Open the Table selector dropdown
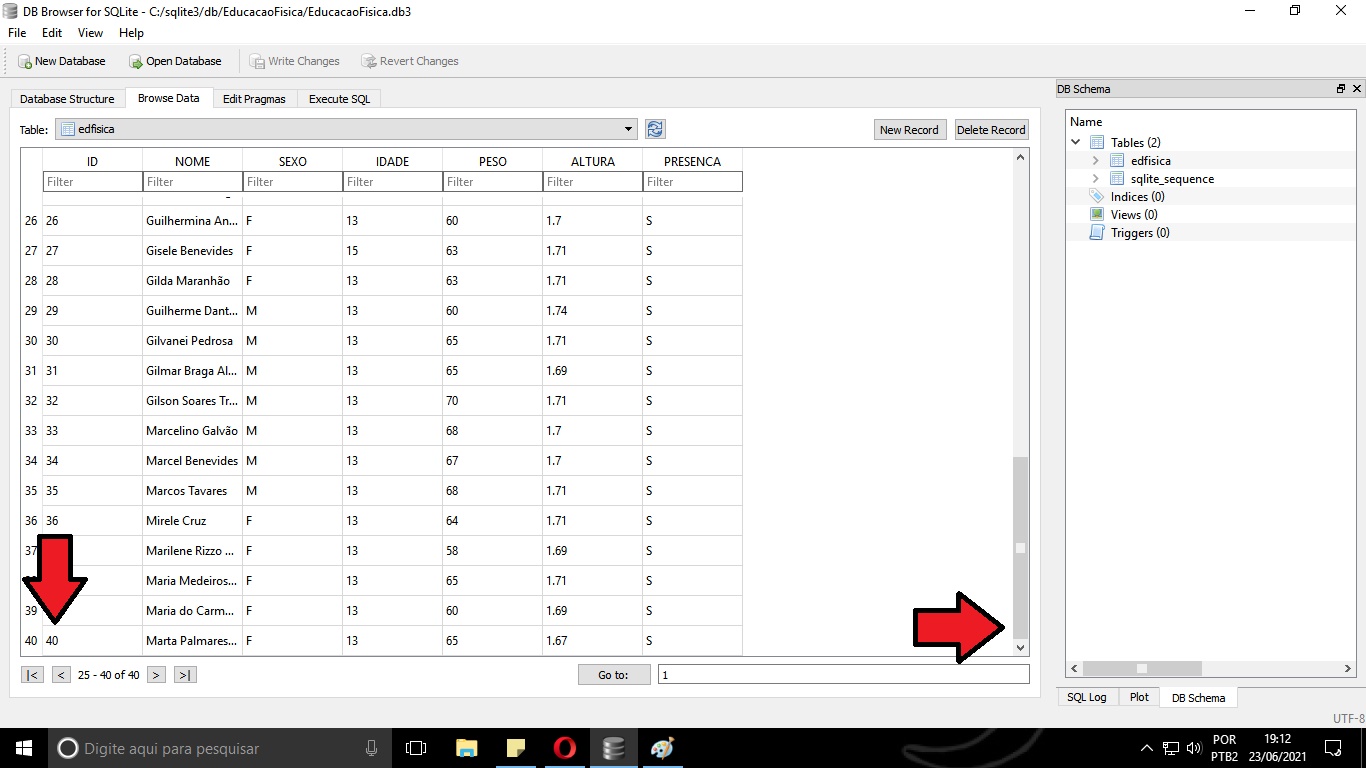Image resolution: width=1366 pixels, height=768 pixels. tap(628, 129)
